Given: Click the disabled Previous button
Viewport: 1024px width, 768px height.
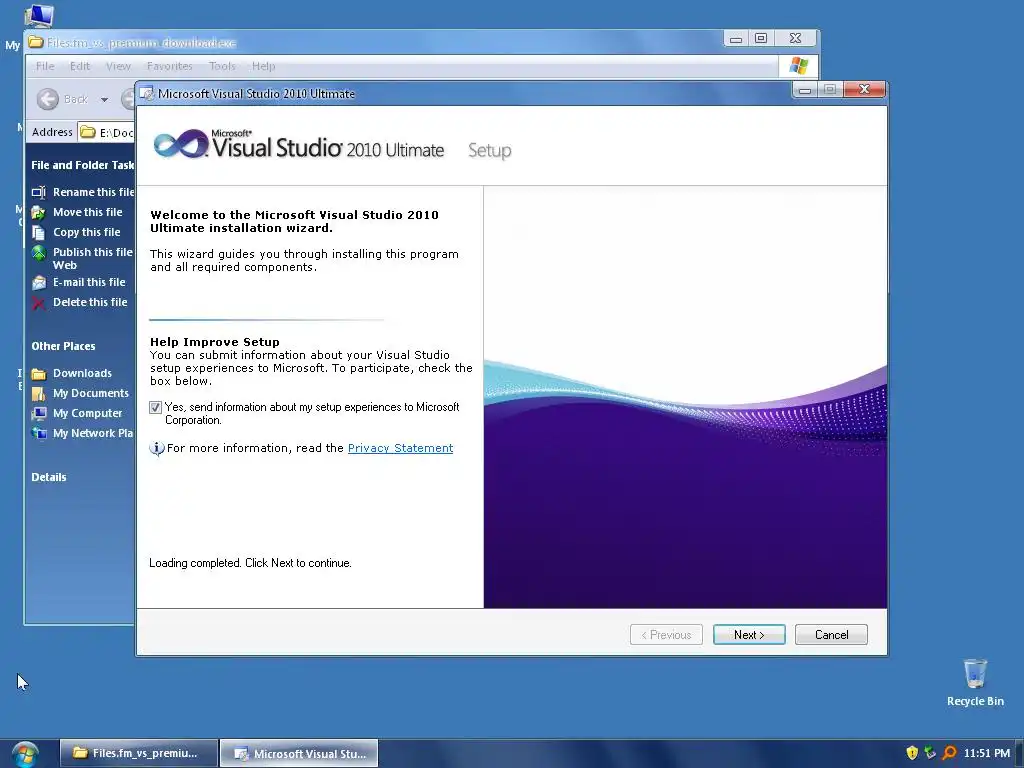Looking at the screenshot, I should 666,634.
